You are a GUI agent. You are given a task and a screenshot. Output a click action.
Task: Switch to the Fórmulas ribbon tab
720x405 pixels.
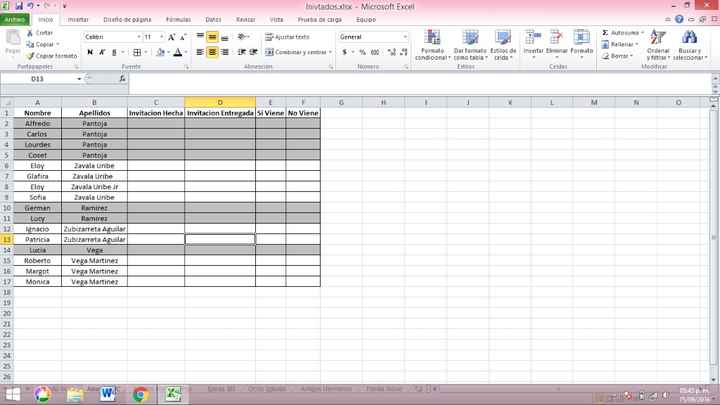[x=178, y=19]
